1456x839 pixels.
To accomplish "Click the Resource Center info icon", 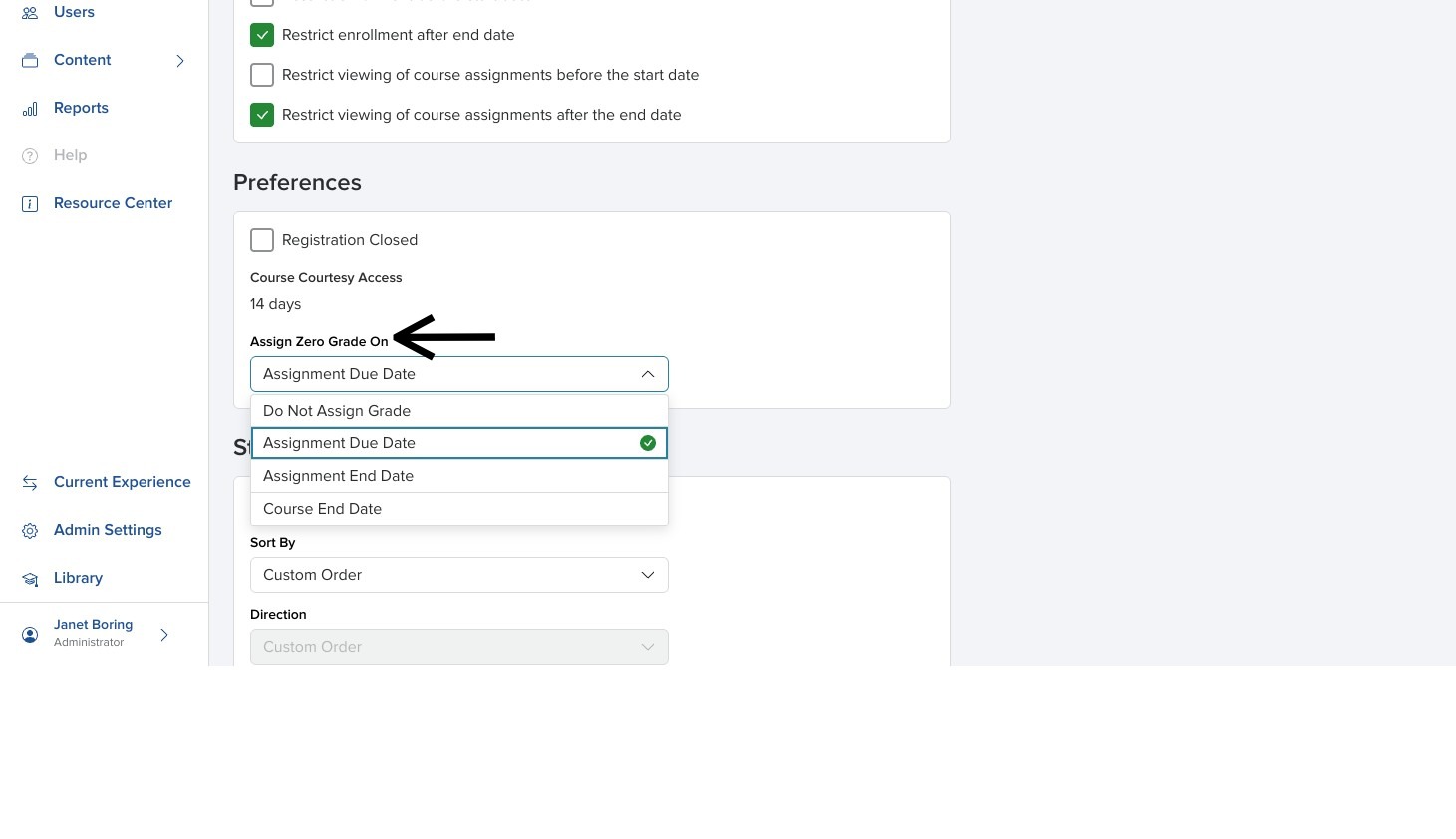I will point(30,204).
